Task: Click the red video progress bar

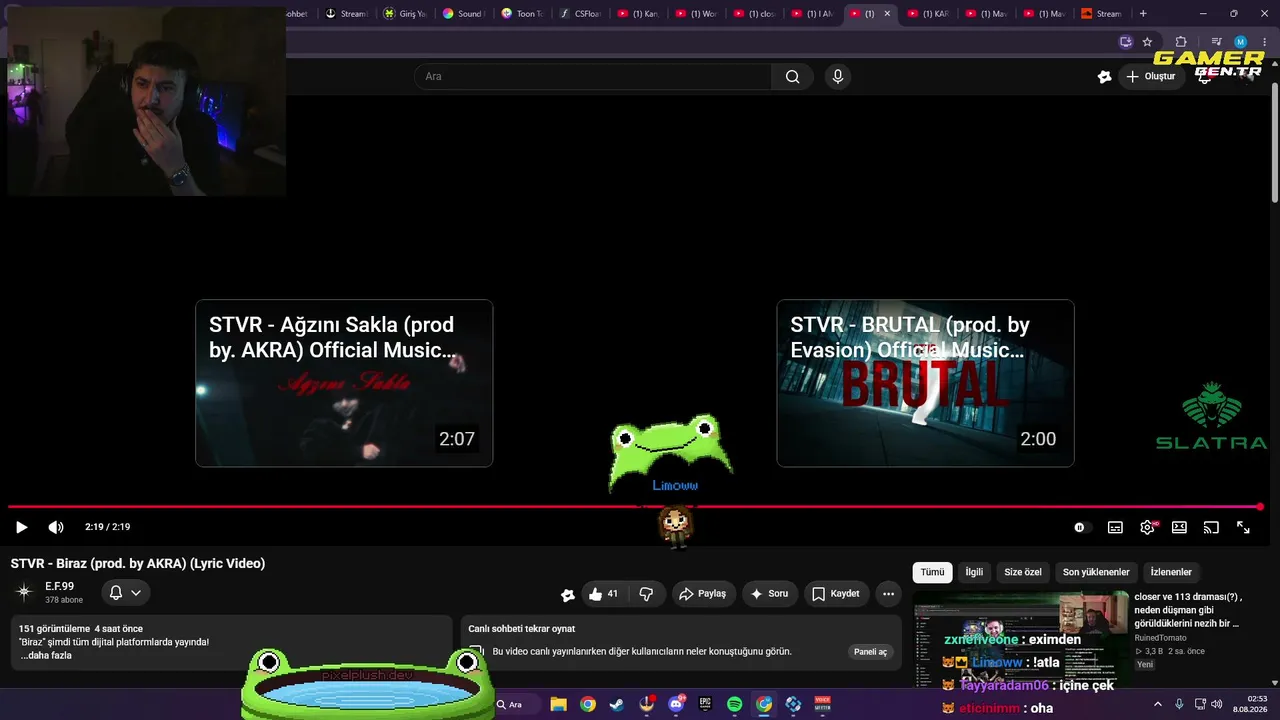Action: (x=636, y=507)
